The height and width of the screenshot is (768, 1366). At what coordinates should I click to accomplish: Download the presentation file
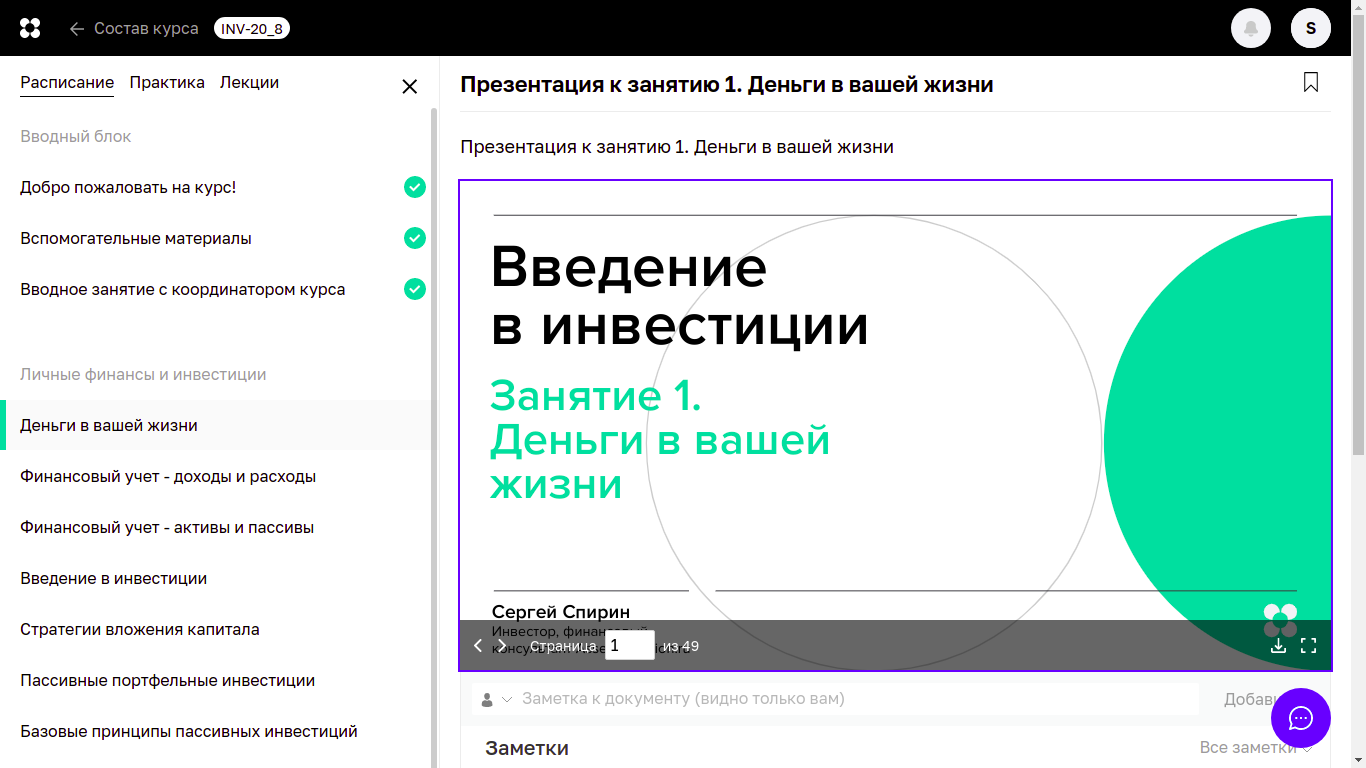[x=1278, y=646]
